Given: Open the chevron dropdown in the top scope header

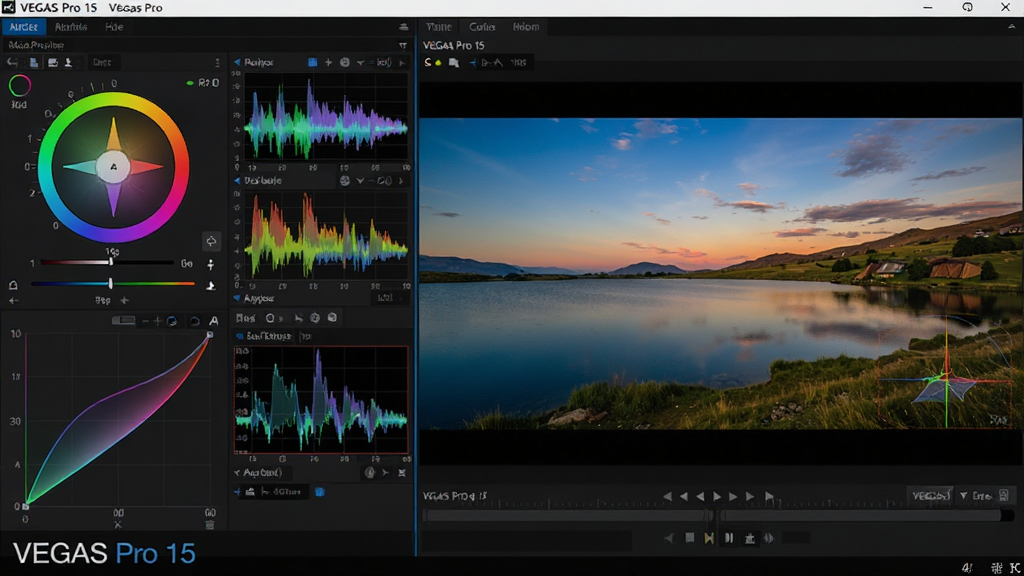Looking at the screenshot, I should click(360, 63).
